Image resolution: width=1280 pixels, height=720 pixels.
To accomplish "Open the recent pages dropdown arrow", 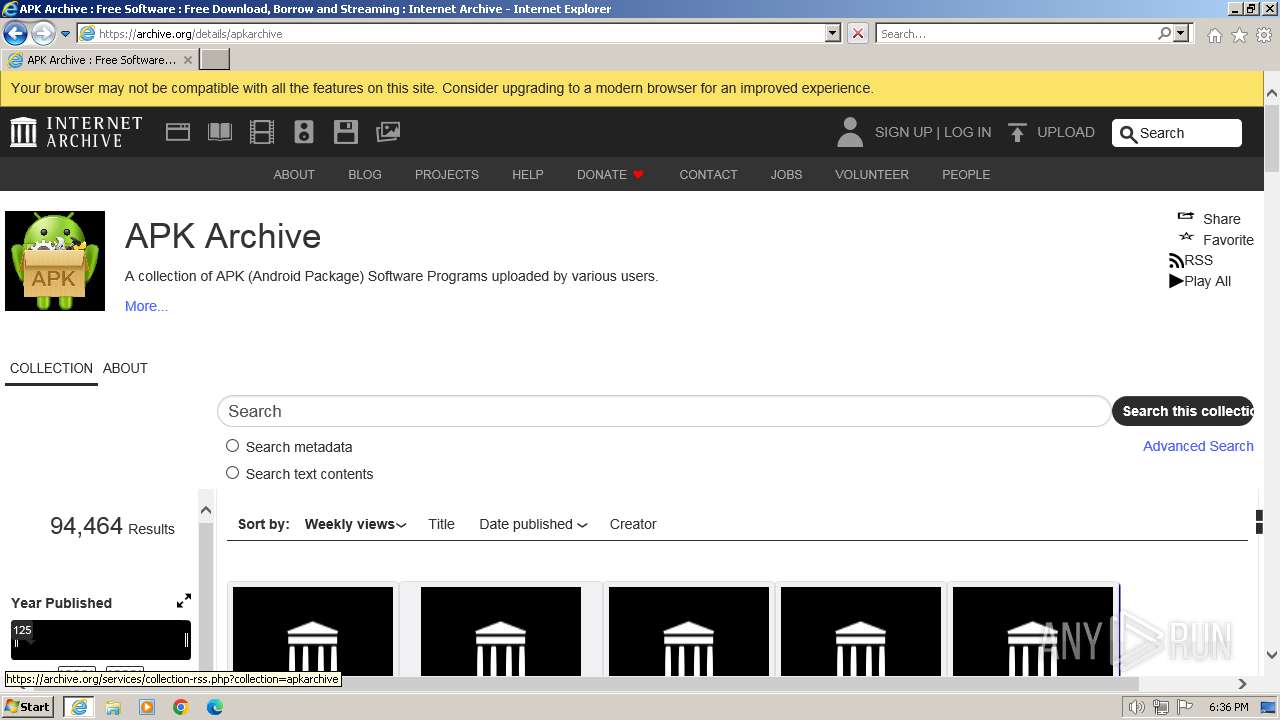I will [66, 34].
